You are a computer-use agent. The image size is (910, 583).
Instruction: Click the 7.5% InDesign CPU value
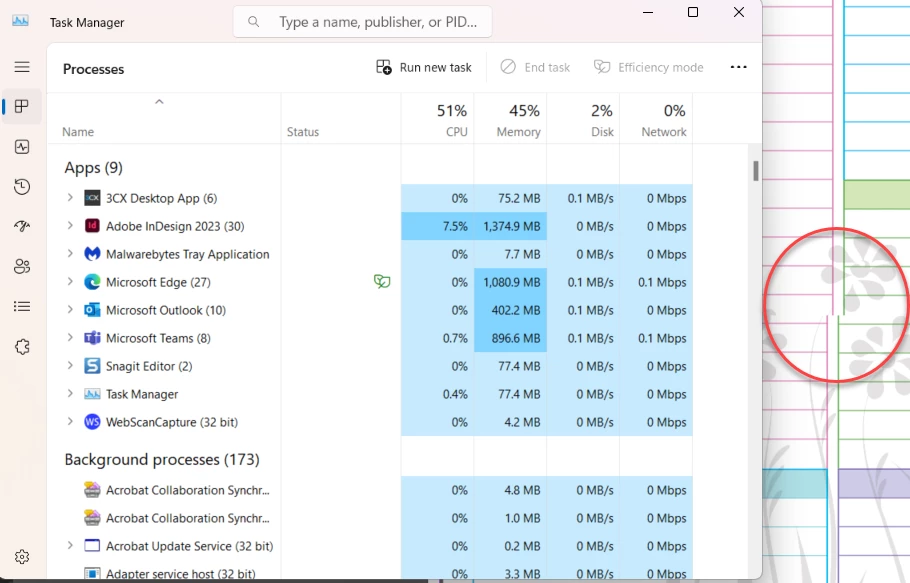(455, 226)
